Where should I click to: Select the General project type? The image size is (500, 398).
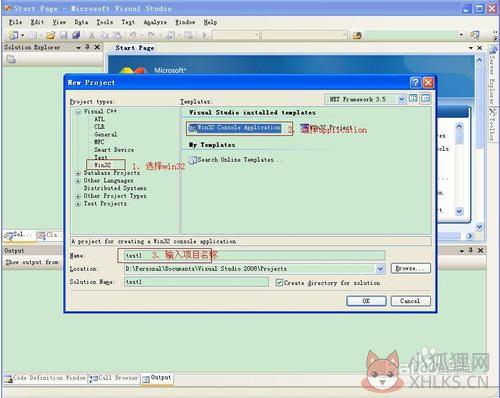coord(105,134)
